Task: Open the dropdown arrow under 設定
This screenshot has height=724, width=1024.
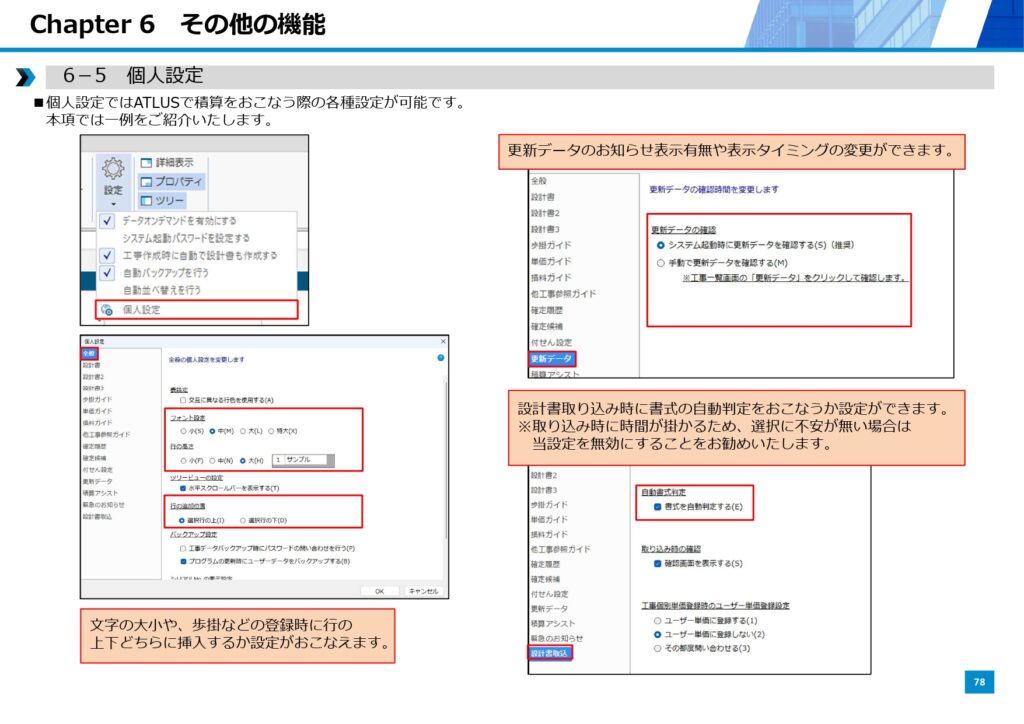Action: point(113,202)
